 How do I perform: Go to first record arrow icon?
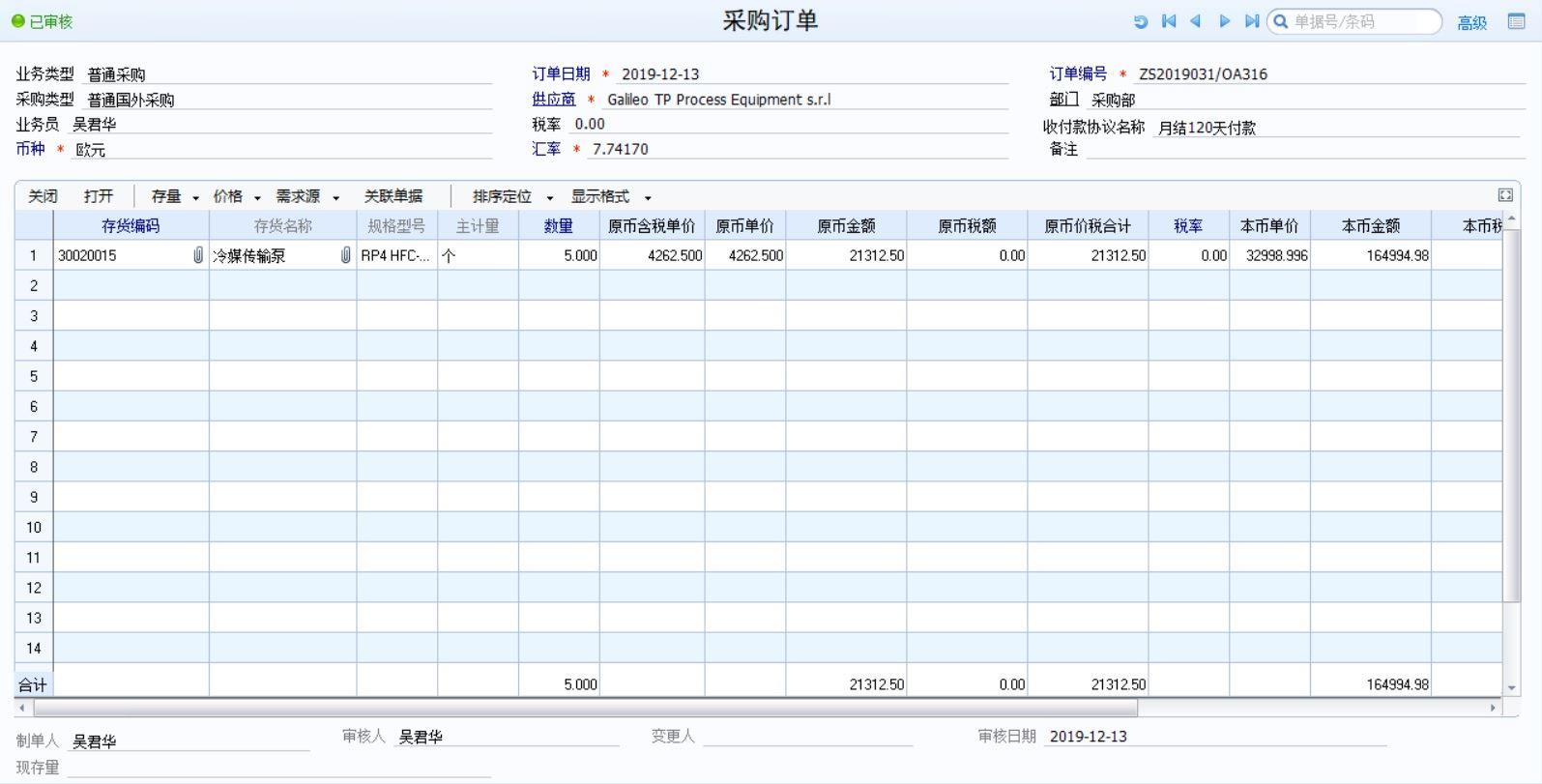pyautogui.click(x=1169, y=21)
